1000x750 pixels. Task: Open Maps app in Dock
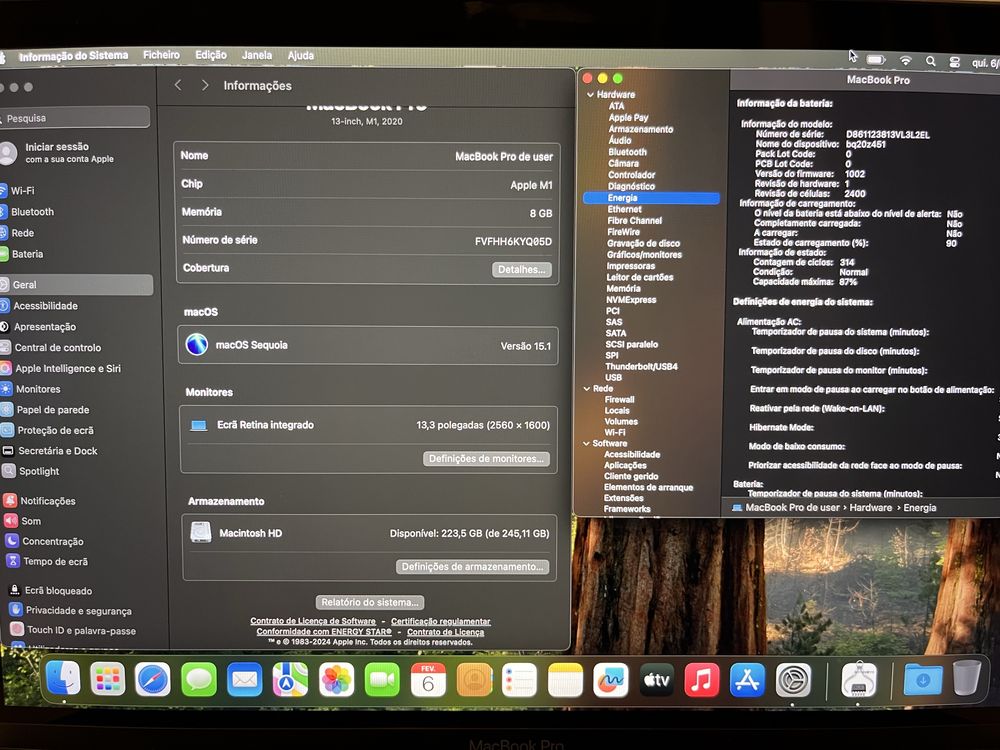click(x=290, y=680)
